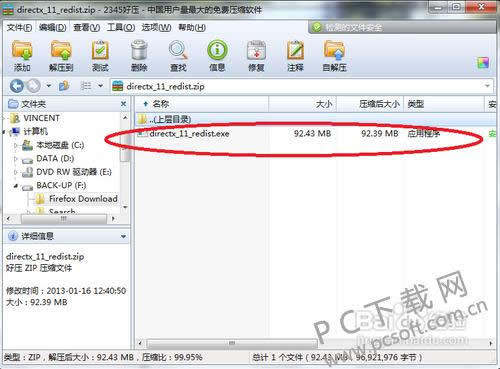Click the 解压到 (Extract to) icon
500x369 pixels.
point(61,56)
